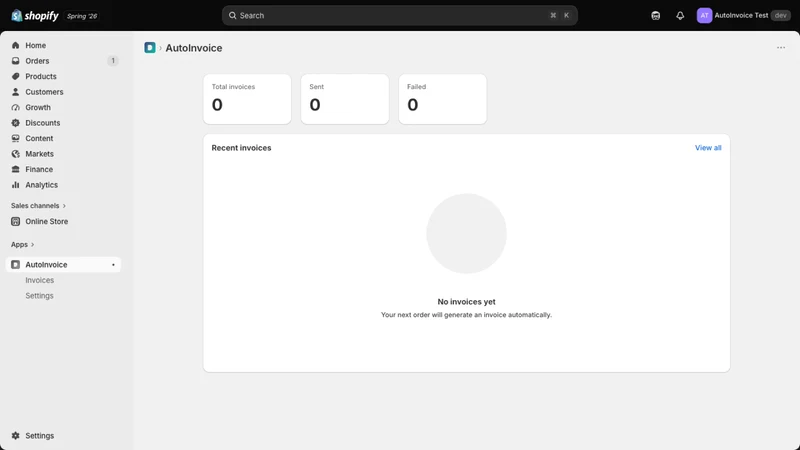
Task: Click the Spring '26 edition badge
Action: pyautogui.click(x=82, y=16)
